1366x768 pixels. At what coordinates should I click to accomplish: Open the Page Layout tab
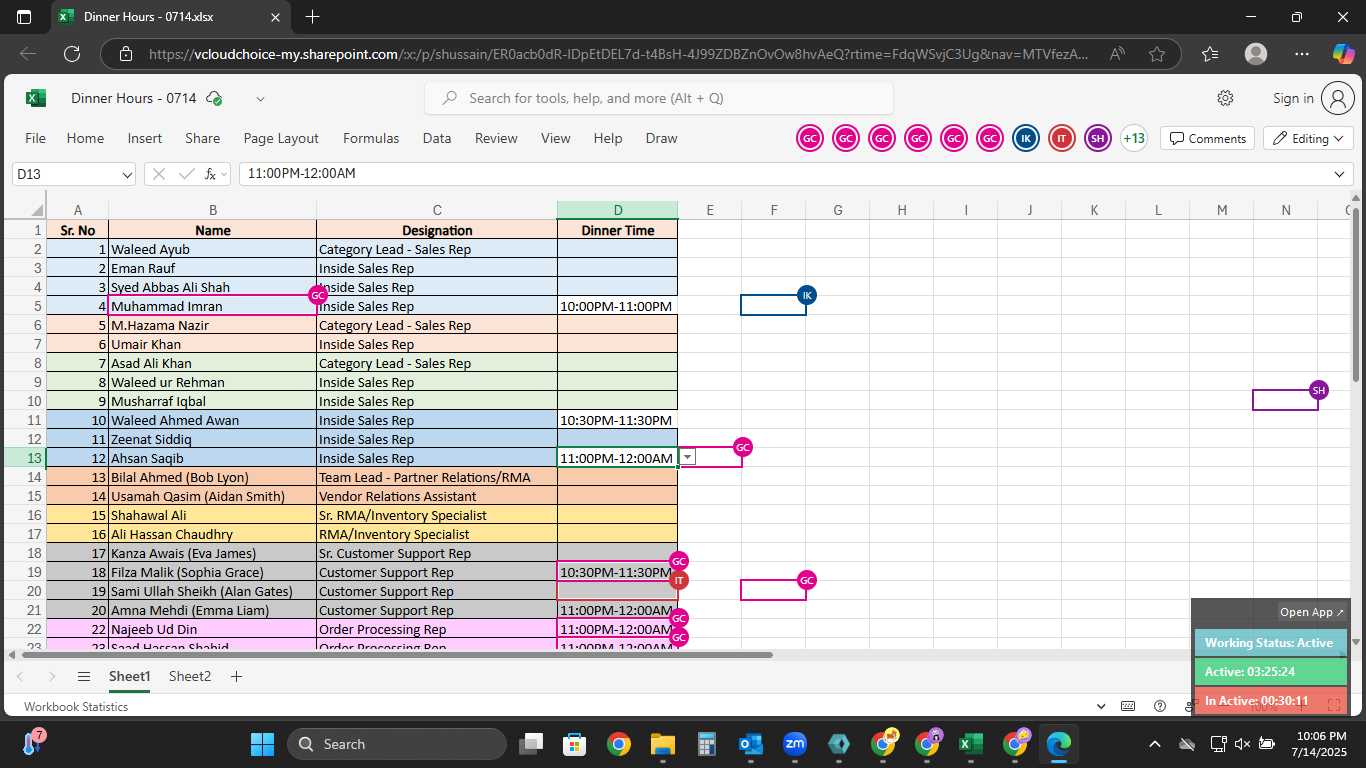281,138
